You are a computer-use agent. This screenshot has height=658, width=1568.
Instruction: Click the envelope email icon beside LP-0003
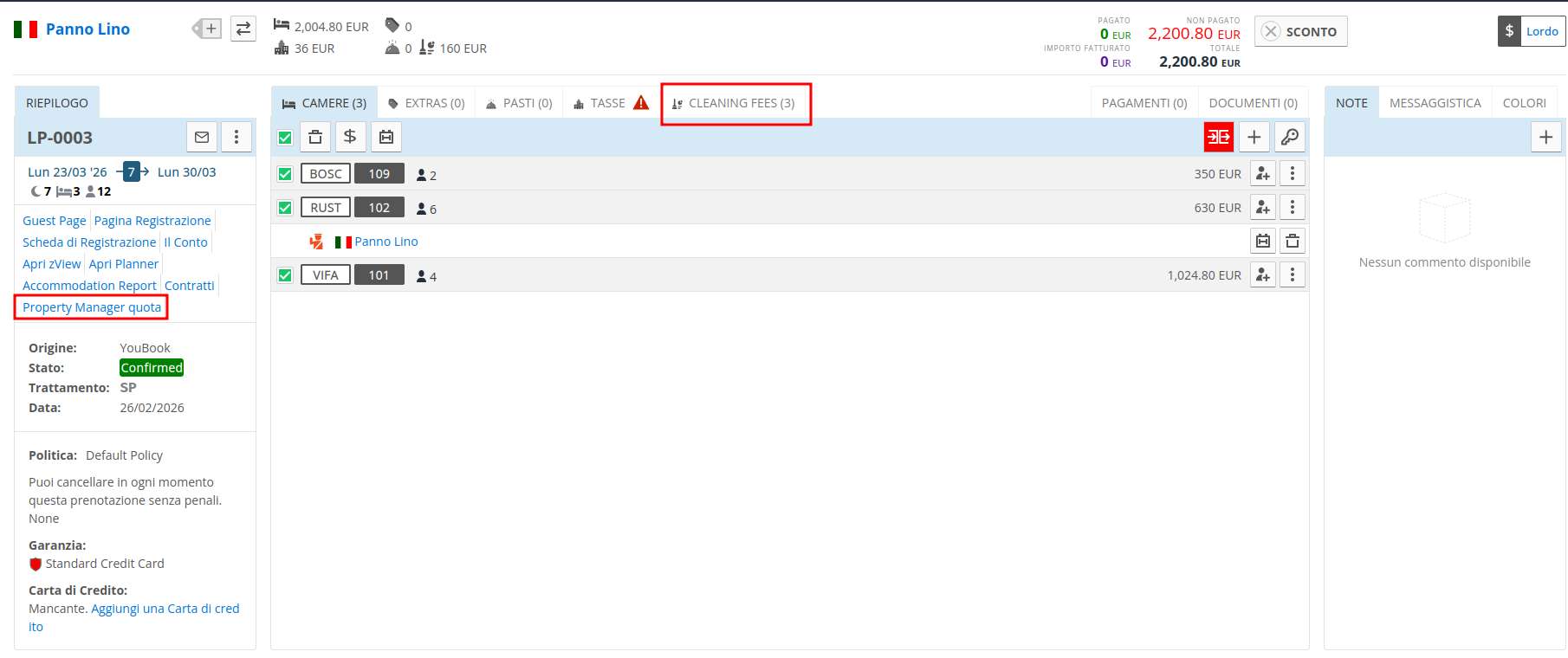click(x=202, y=137)
